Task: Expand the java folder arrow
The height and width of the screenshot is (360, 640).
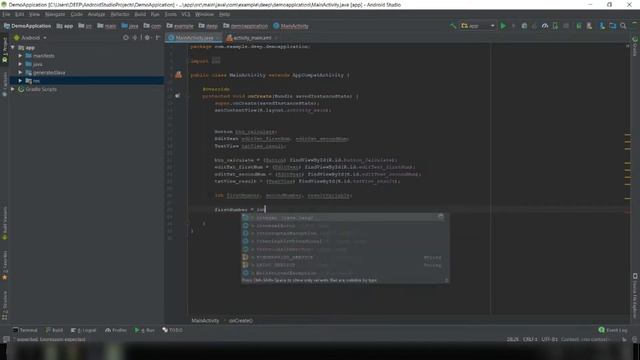Action: point(20,64)
